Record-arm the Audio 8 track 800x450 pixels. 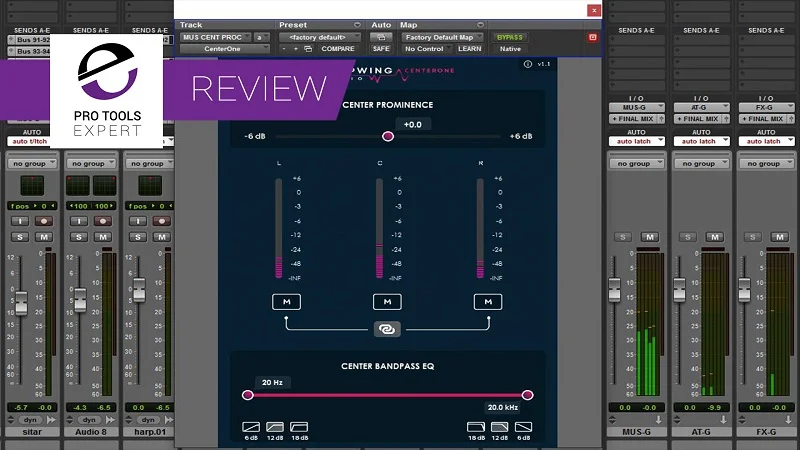pyautogui.click(x=103, y=221)
